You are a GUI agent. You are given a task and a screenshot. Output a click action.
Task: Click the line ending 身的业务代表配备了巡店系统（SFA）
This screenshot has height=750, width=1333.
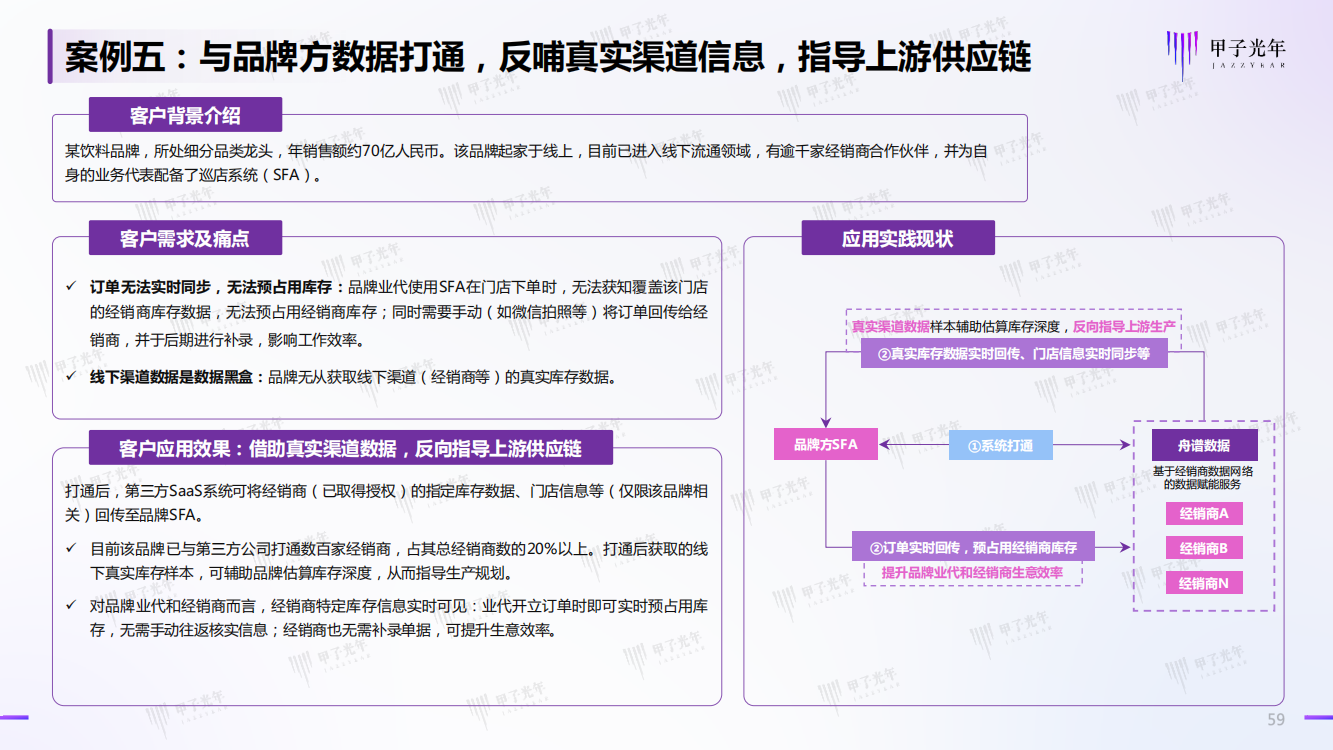(x=194, y=175)
